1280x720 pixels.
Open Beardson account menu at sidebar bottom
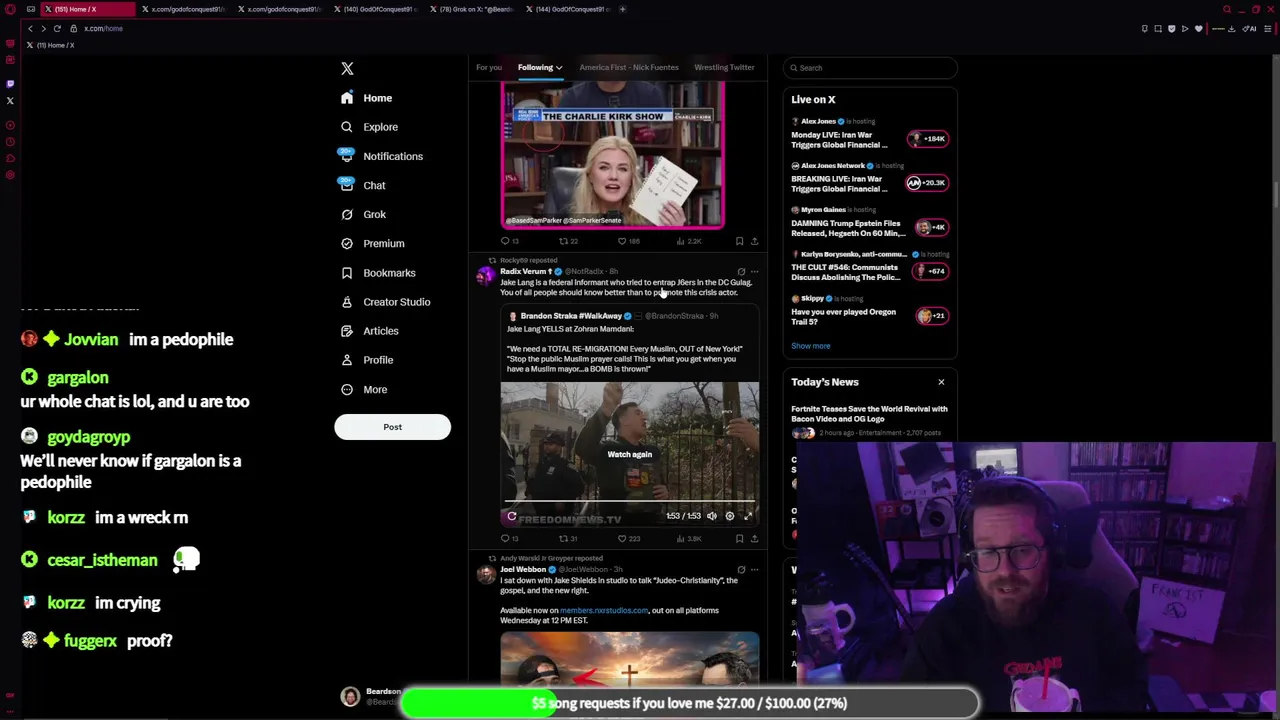[x=371, y=697]
